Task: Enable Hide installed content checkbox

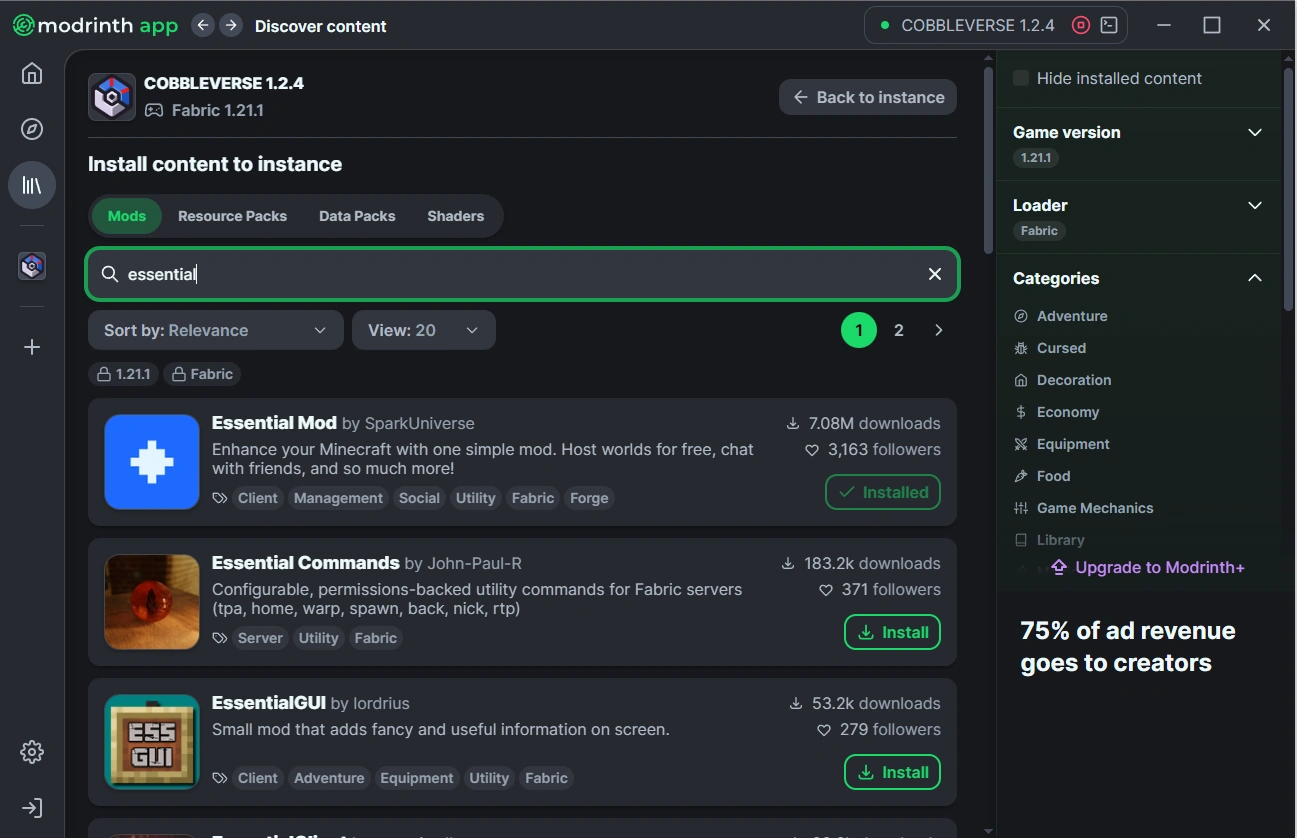Action: click(x=1021, y=78)
